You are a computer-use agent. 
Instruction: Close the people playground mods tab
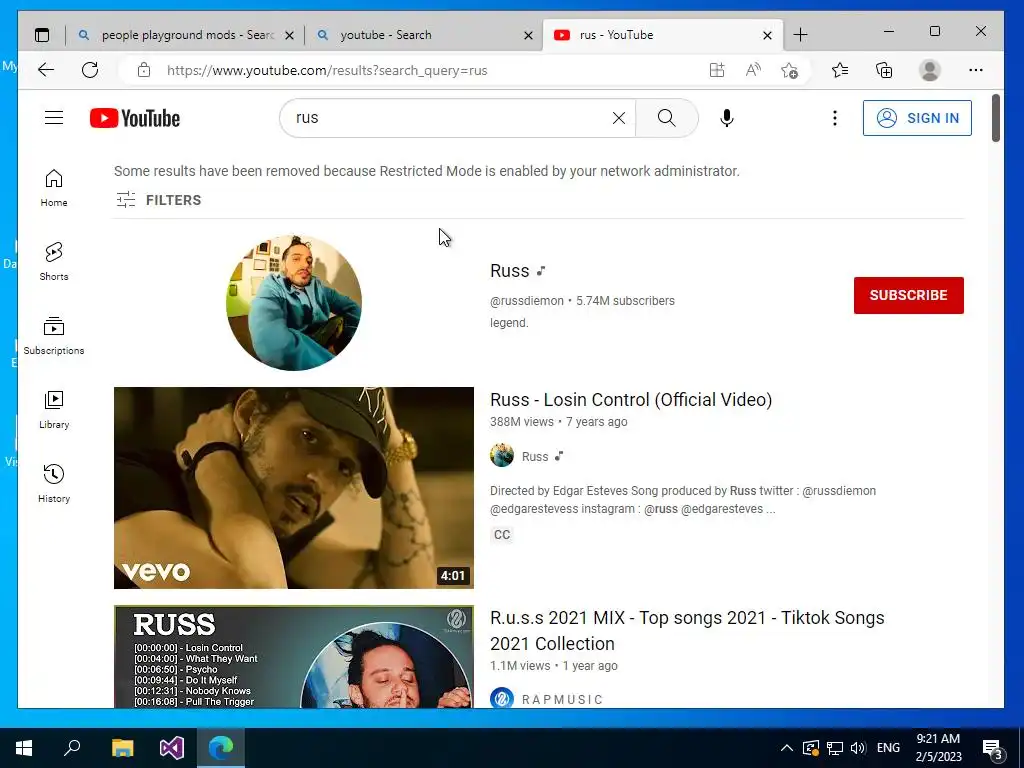(289, 35)
